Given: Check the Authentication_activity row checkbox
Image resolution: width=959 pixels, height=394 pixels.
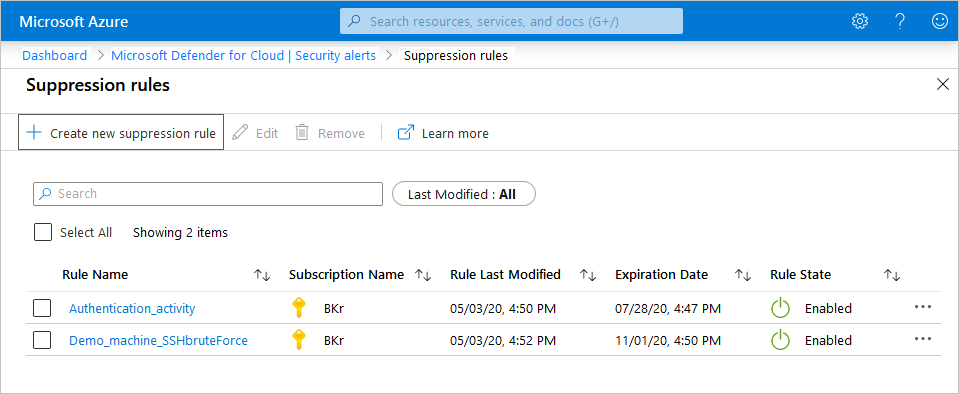Looking at the screenshot, I should click(42, 308).
